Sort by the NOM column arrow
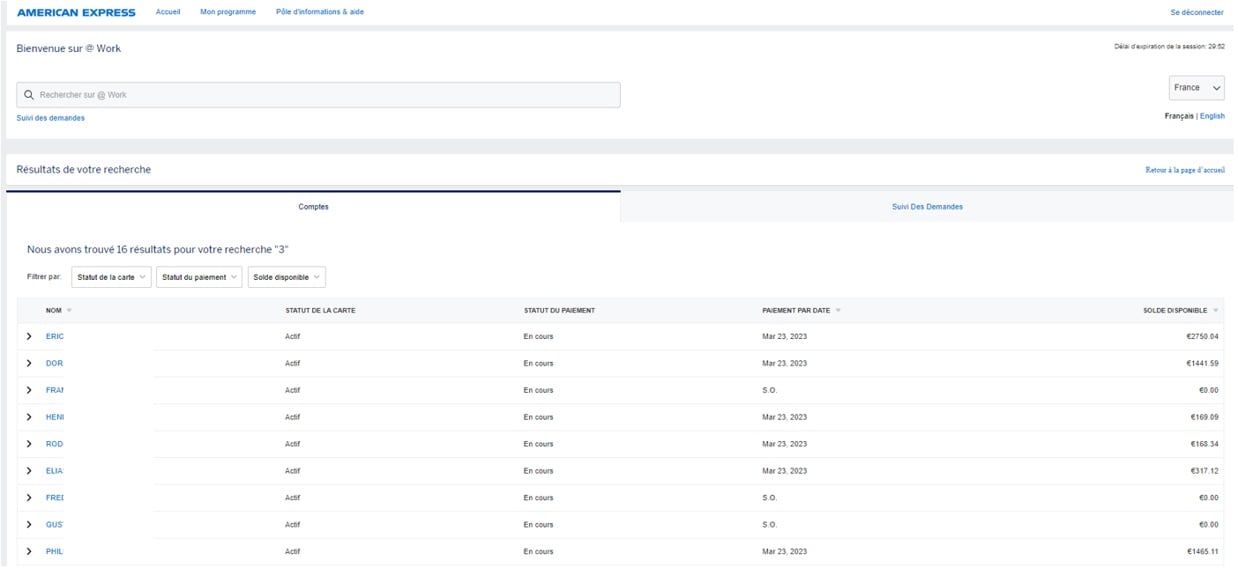1238x582 pixels. tap(69, 310)
